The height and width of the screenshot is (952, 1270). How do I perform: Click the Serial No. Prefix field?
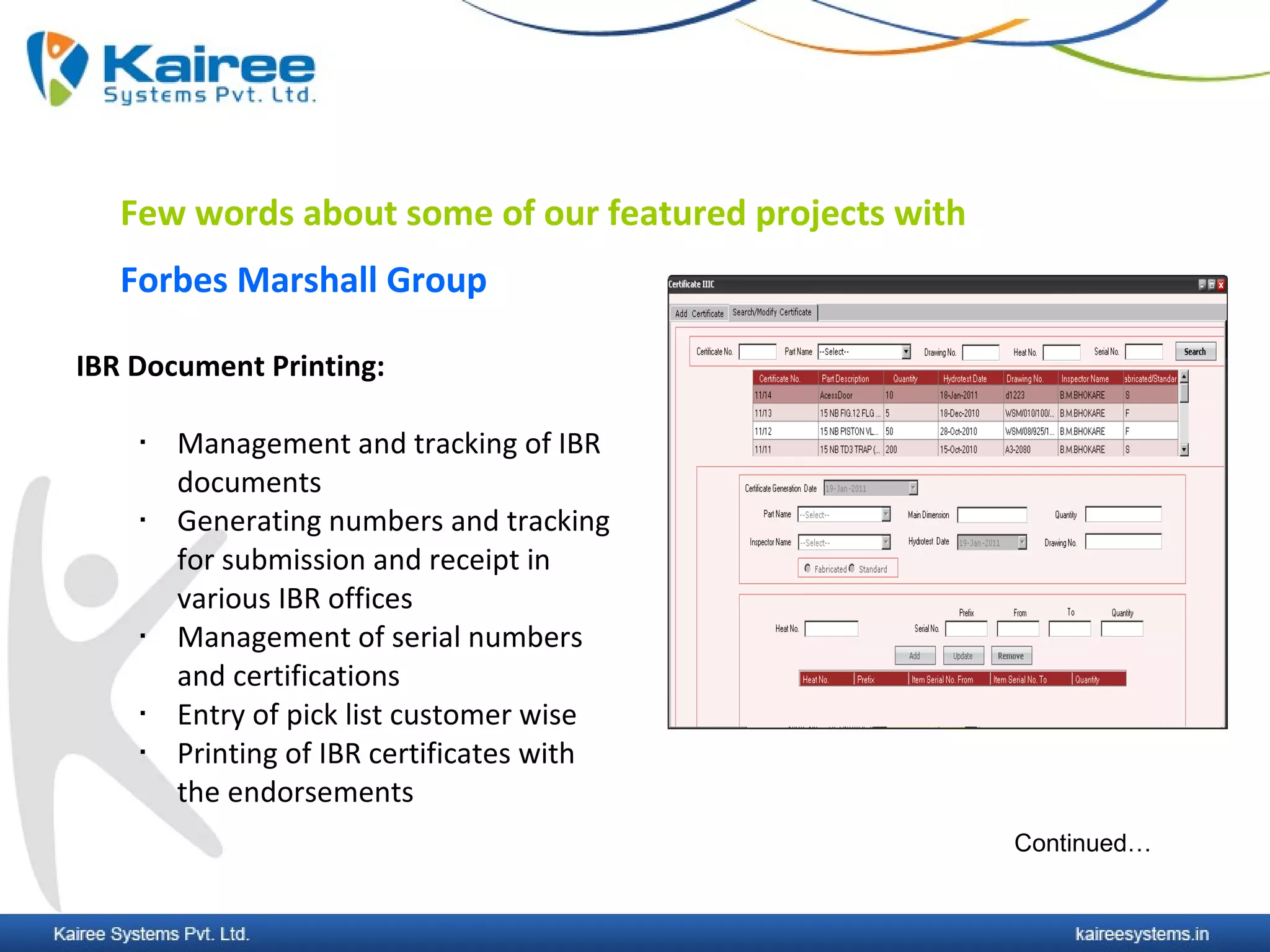(x=966, y=628)
